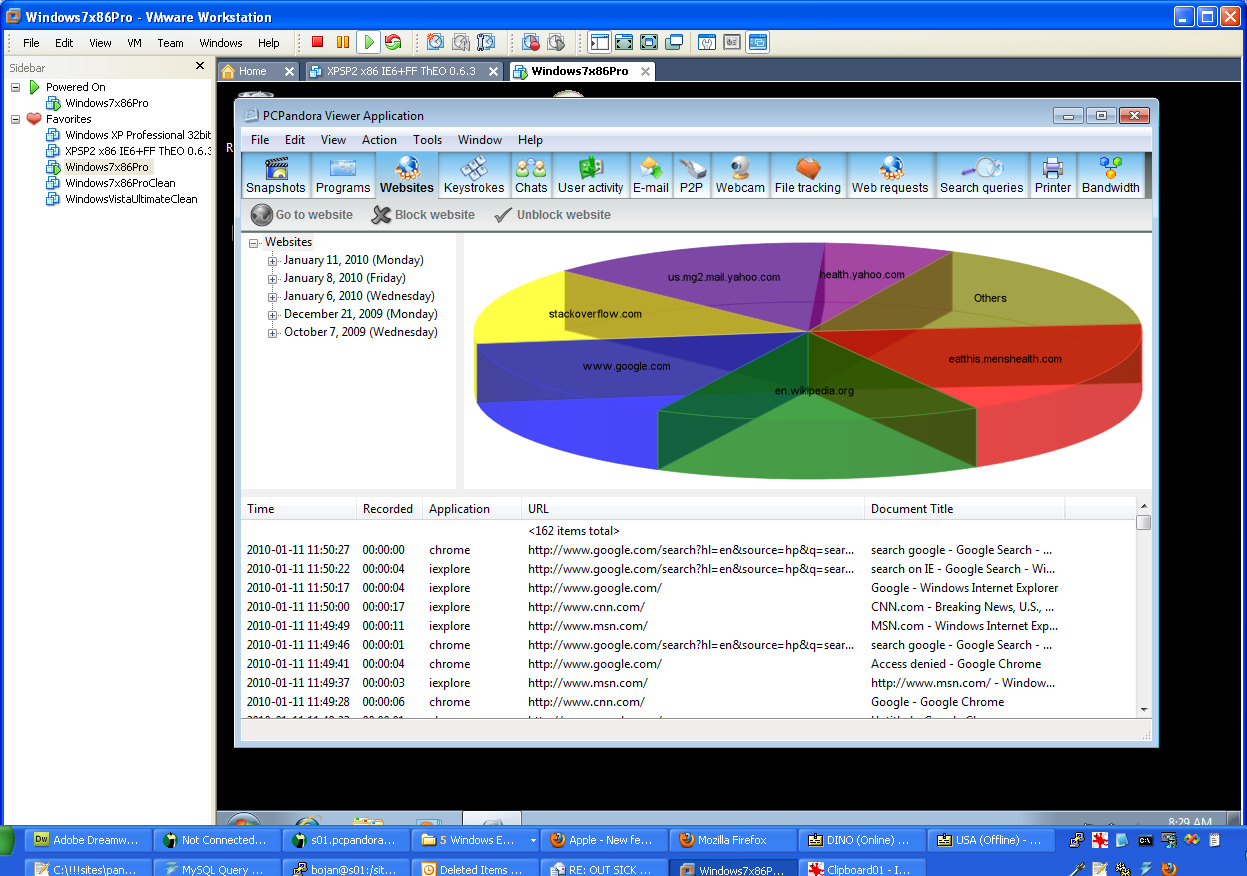This screenshot has height=876, width=1247.
Task: Sort by the Document Title column header
Action: 964,509
